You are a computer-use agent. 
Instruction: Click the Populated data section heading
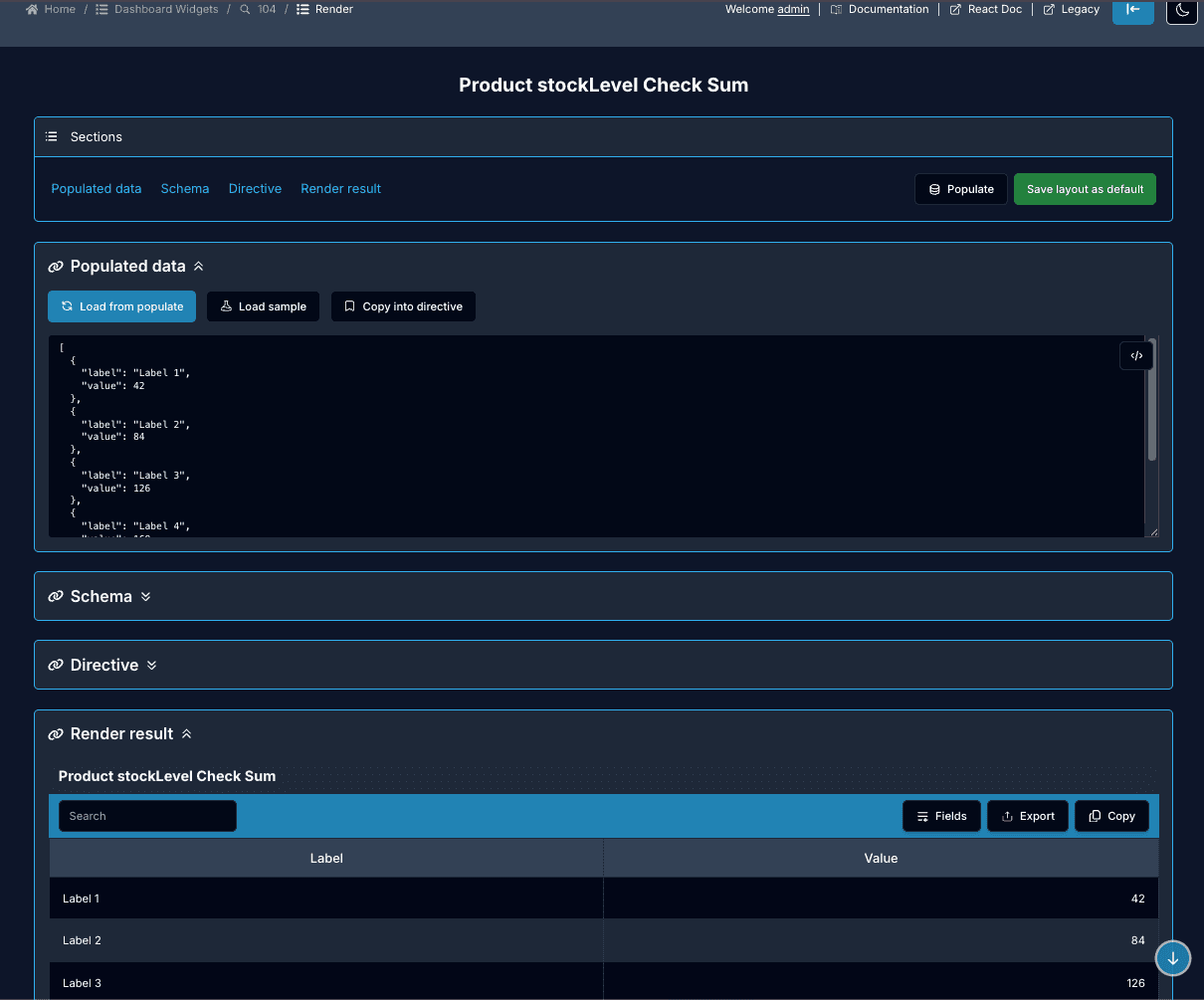127,267
